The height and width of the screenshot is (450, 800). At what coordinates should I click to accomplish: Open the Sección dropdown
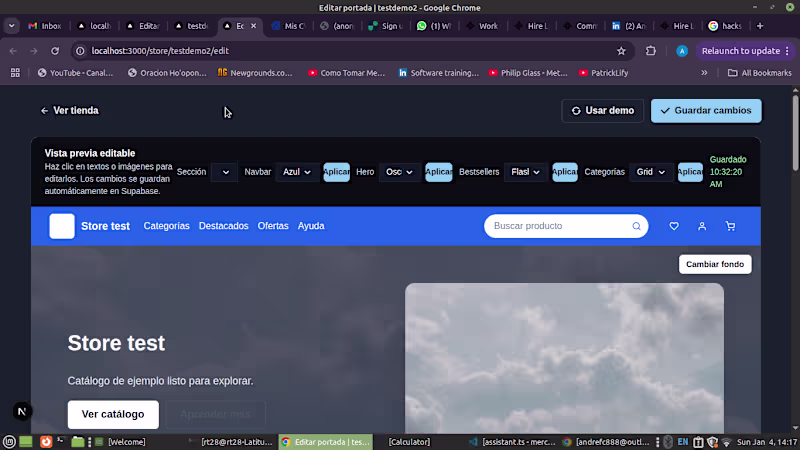tap(224, 172)
